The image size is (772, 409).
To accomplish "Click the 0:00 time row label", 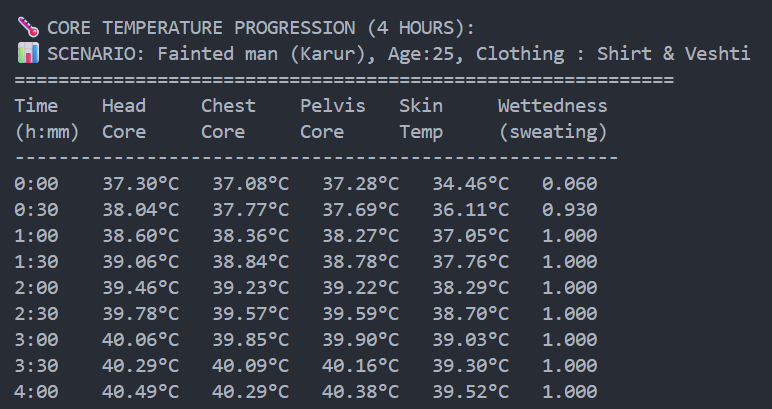I will [37, 184].
